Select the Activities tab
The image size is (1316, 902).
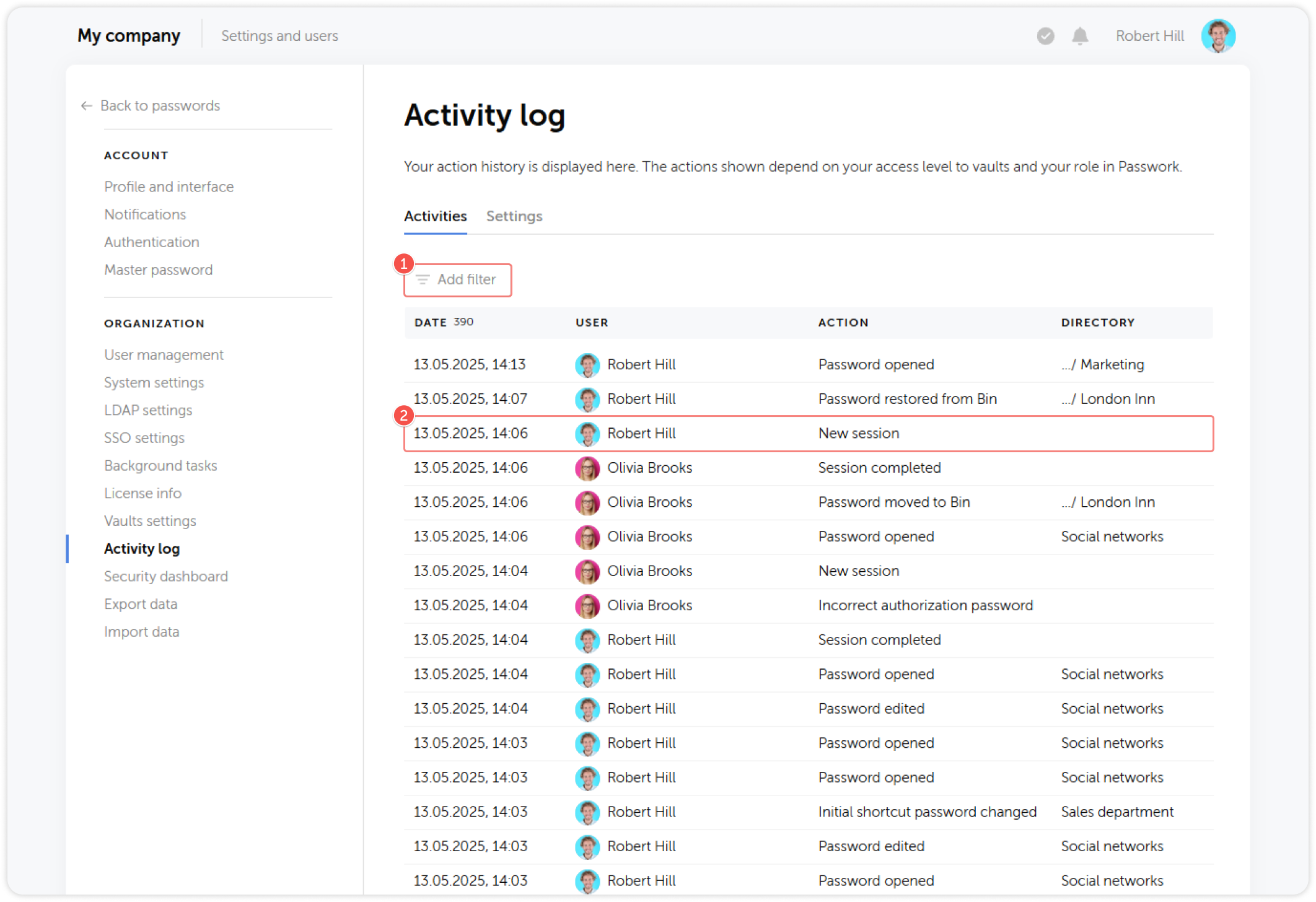[436, 216]
